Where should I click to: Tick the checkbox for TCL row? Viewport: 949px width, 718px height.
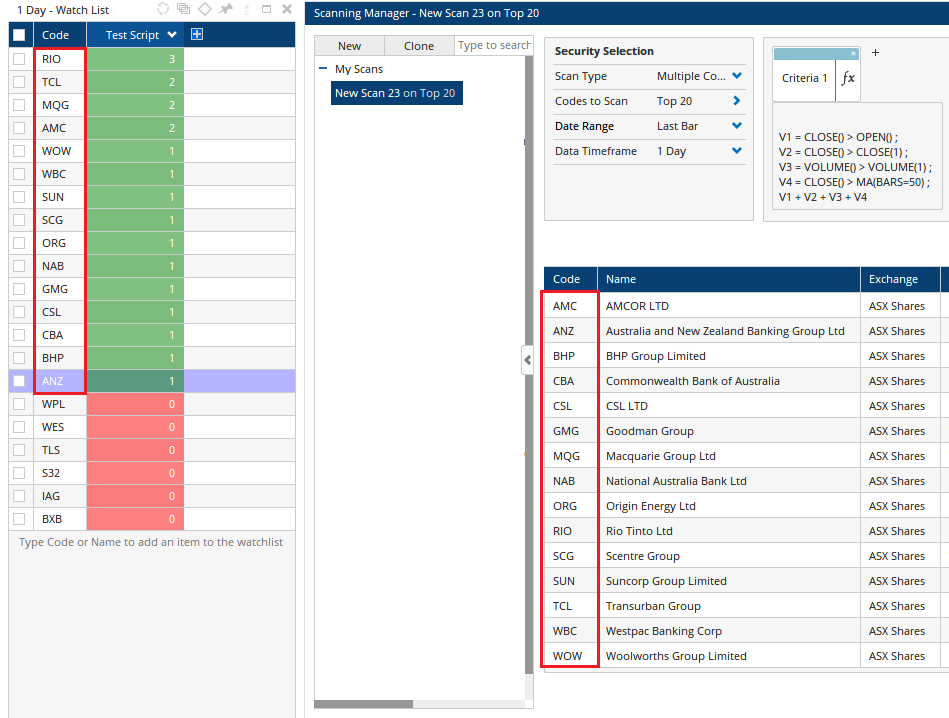[x=19, y=82]
